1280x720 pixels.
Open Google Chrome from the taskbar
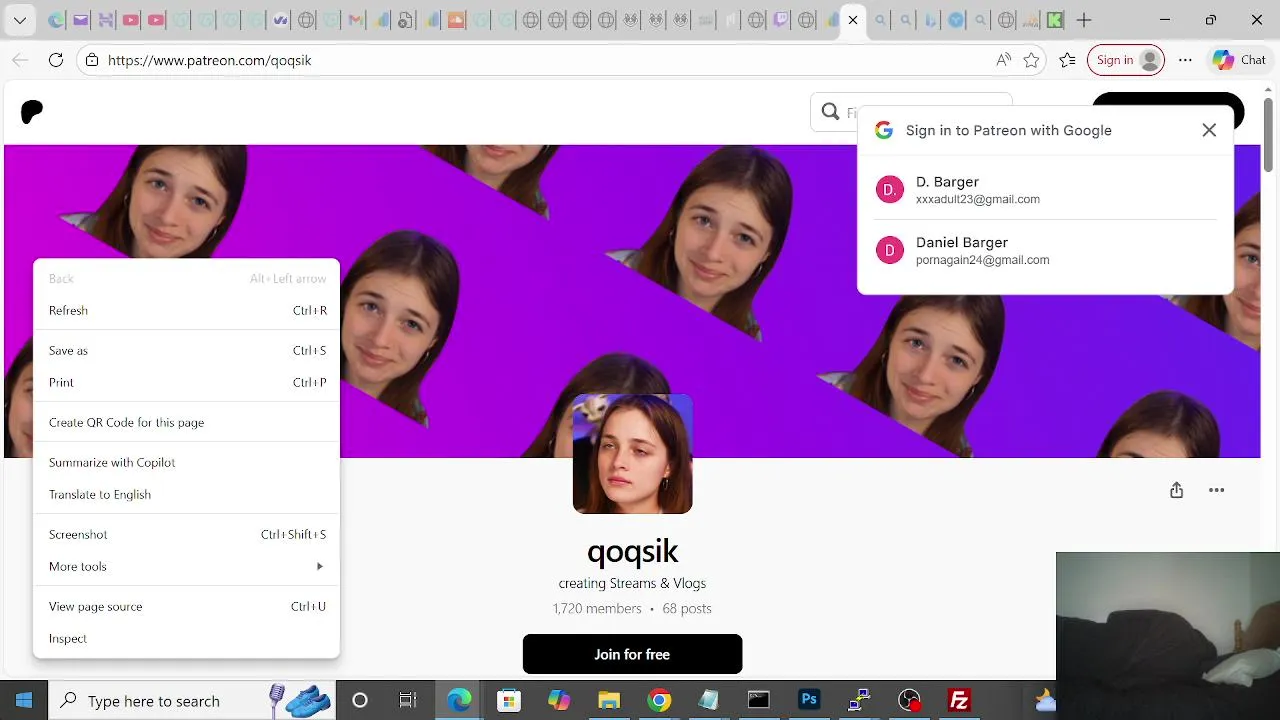point(659,700)
